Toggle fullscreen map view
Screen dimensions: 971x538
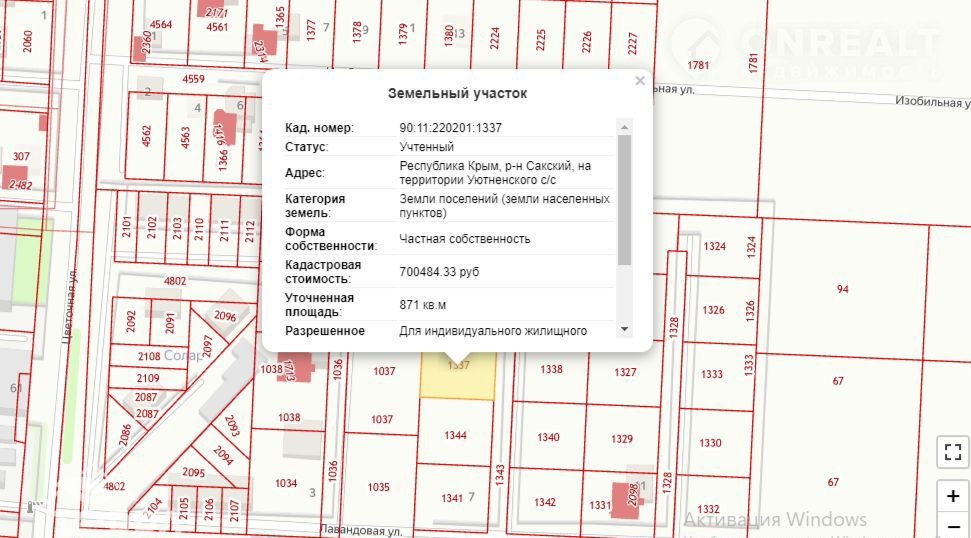click(x=952, y=452)
